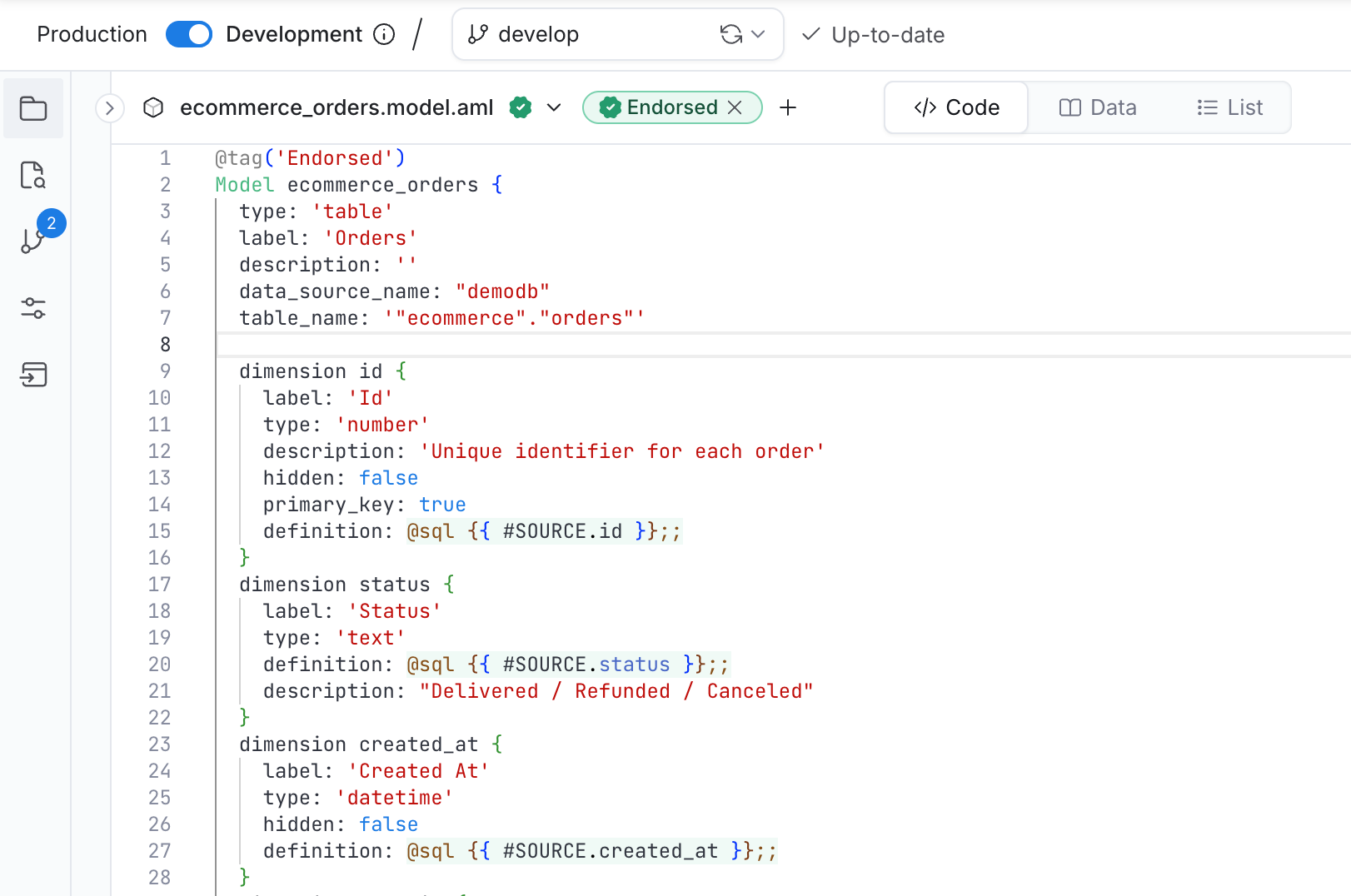Add a new tag with the plus icon
This screenshot has width=1351, height=896.
click(788, 107)
